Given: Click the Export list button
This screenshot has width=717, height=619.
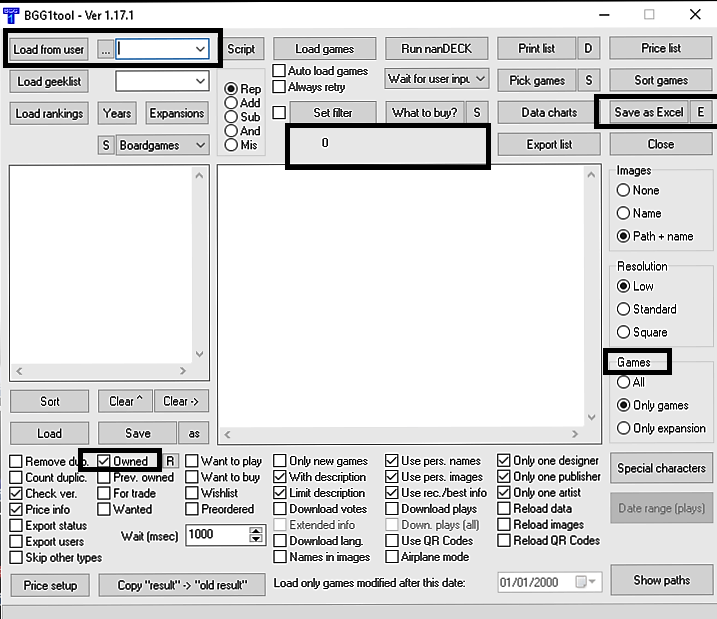Looking at the screenshot, I should coord(549,144).
